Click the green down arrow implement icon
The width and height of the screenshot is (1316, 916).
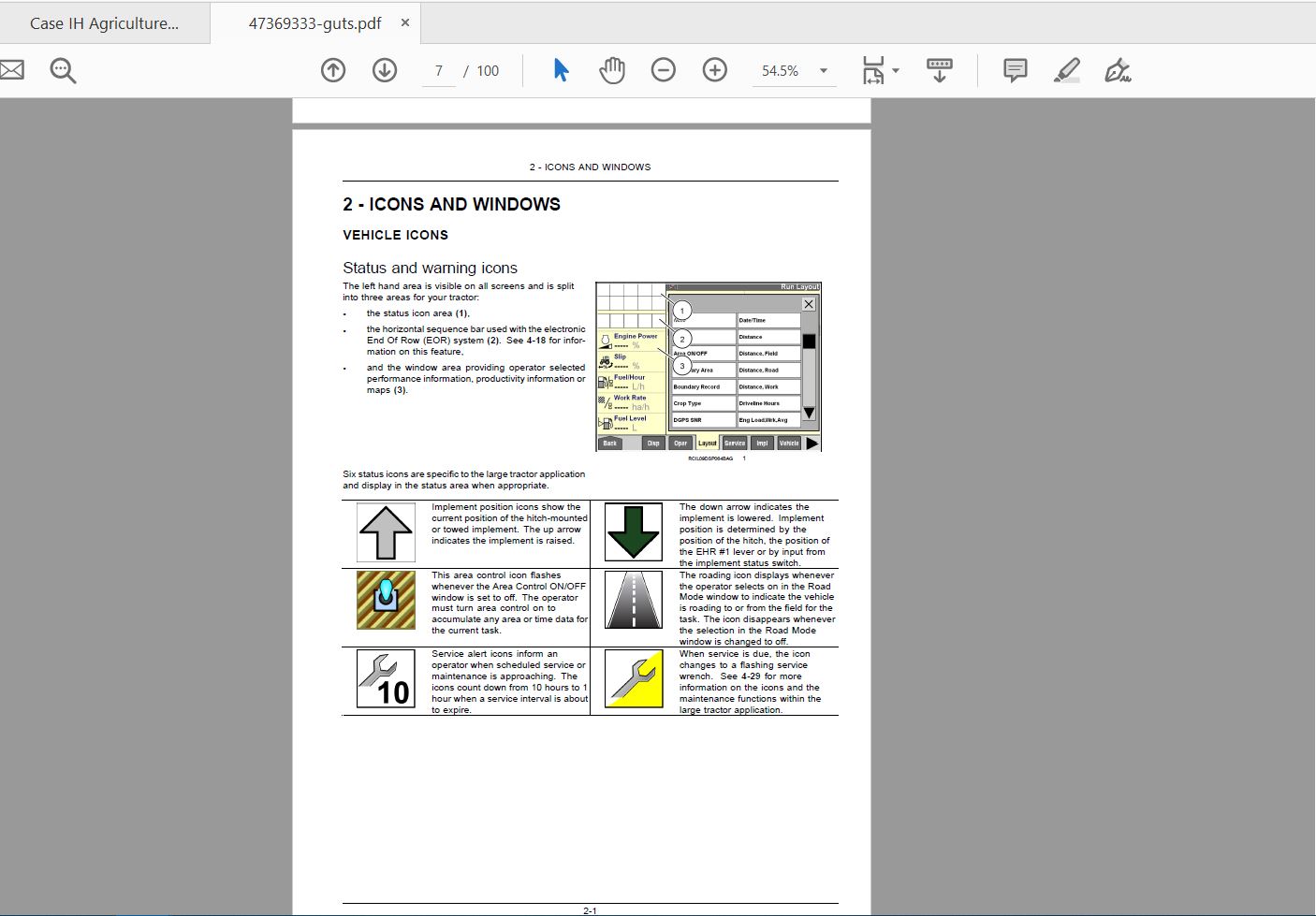(x=634, y=531)
